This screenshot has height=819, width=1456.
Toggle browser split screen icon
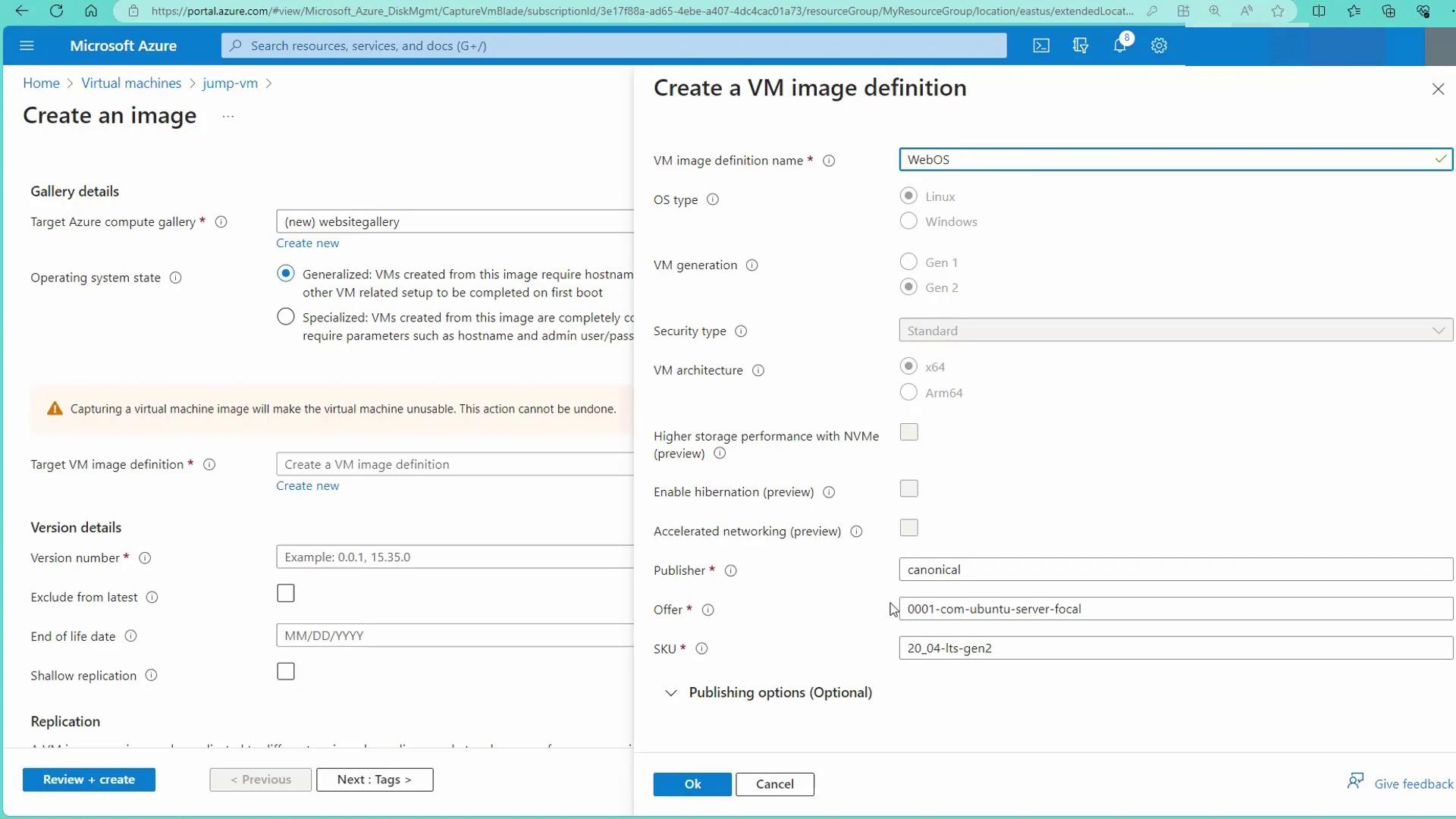pyautogui.click(x=1319, y=11)
